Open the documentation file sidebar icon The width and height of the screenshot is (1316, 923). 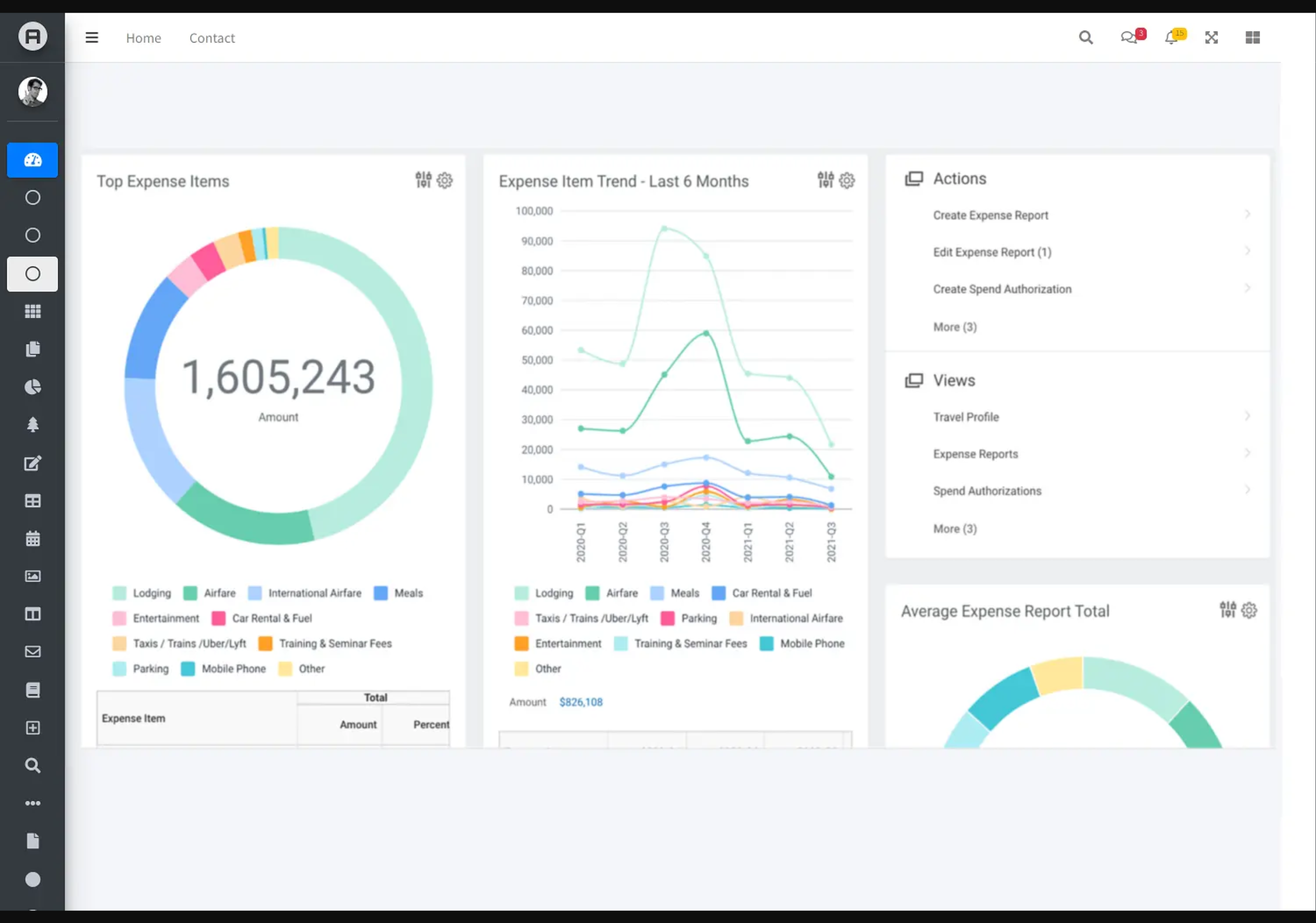32,841
